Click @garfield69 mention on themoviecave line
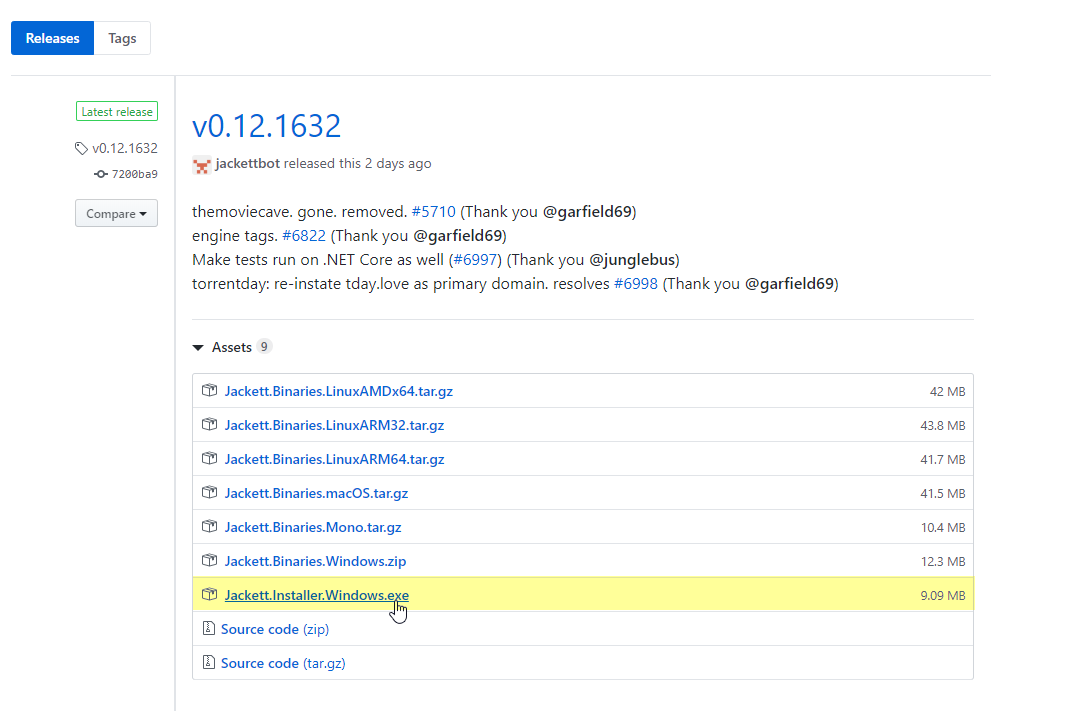Viewport: 1065px width, 711px height. pyautogui.click(x=588, y=212)
